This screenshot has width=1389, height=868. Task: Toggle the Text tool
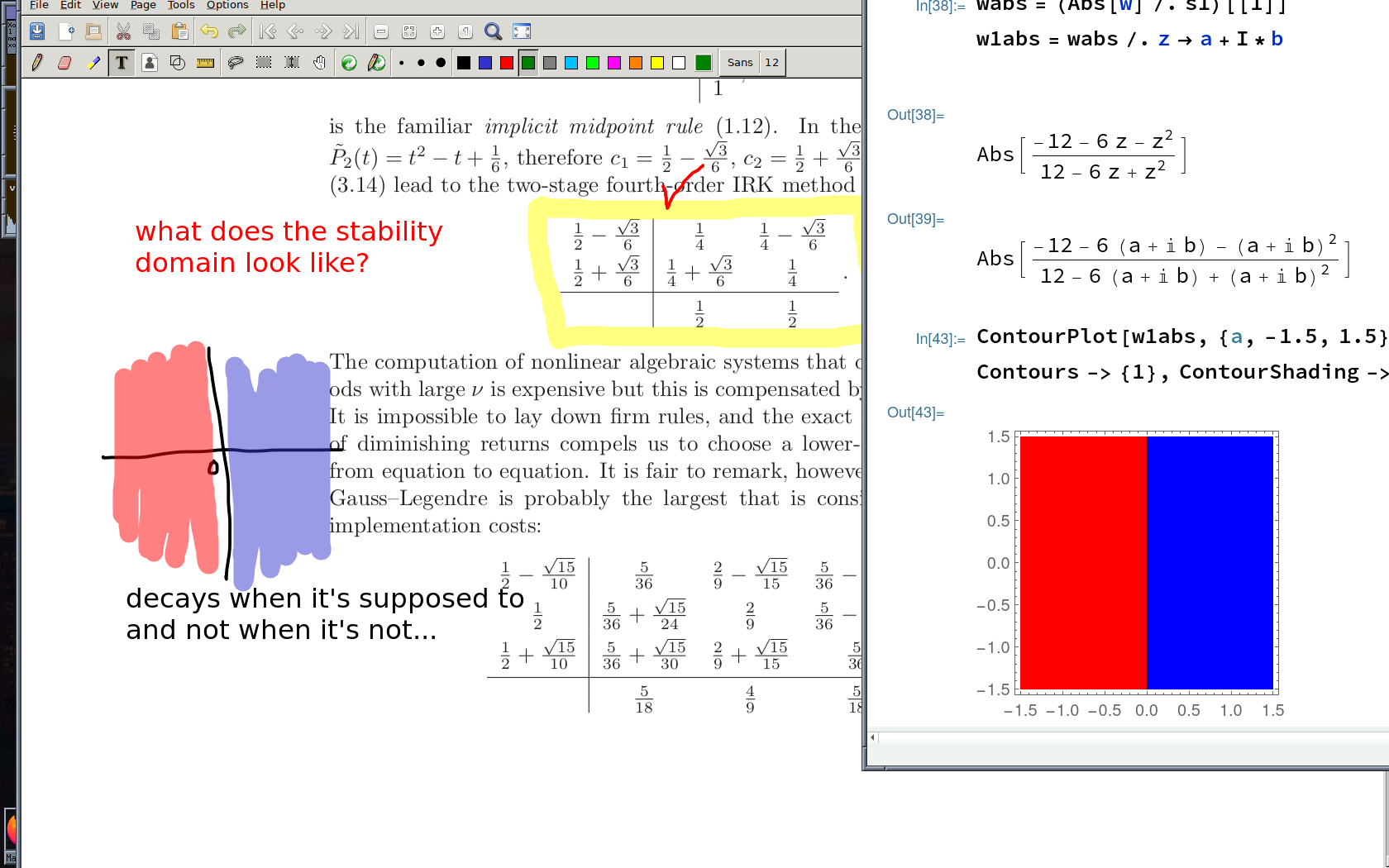[x=122, y=63]
